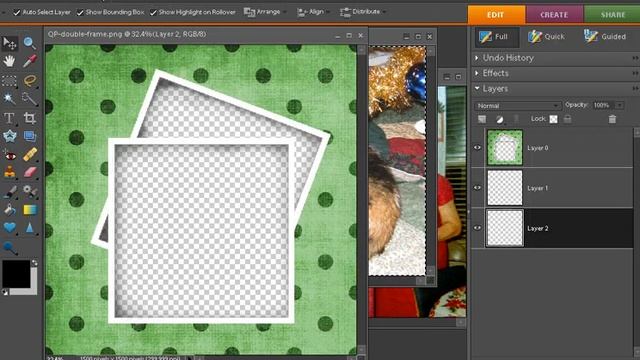Open the Arrange dropdown
This screenshot has width=640, height=360.
click(265, 12)
